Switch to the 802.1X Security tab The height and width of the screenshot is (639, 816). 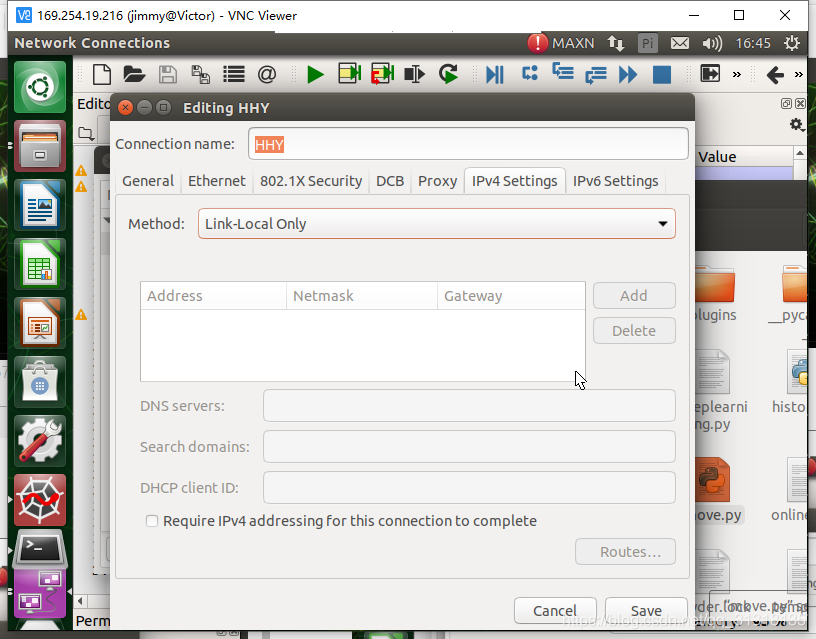pyautogui.click(x=311, y=181)
